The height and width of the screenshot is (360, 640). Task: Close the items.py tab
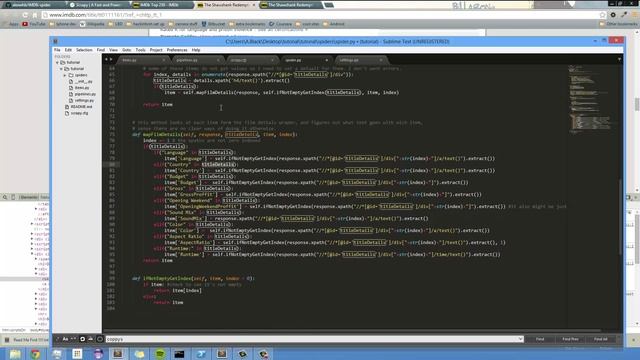click(164, 60)
